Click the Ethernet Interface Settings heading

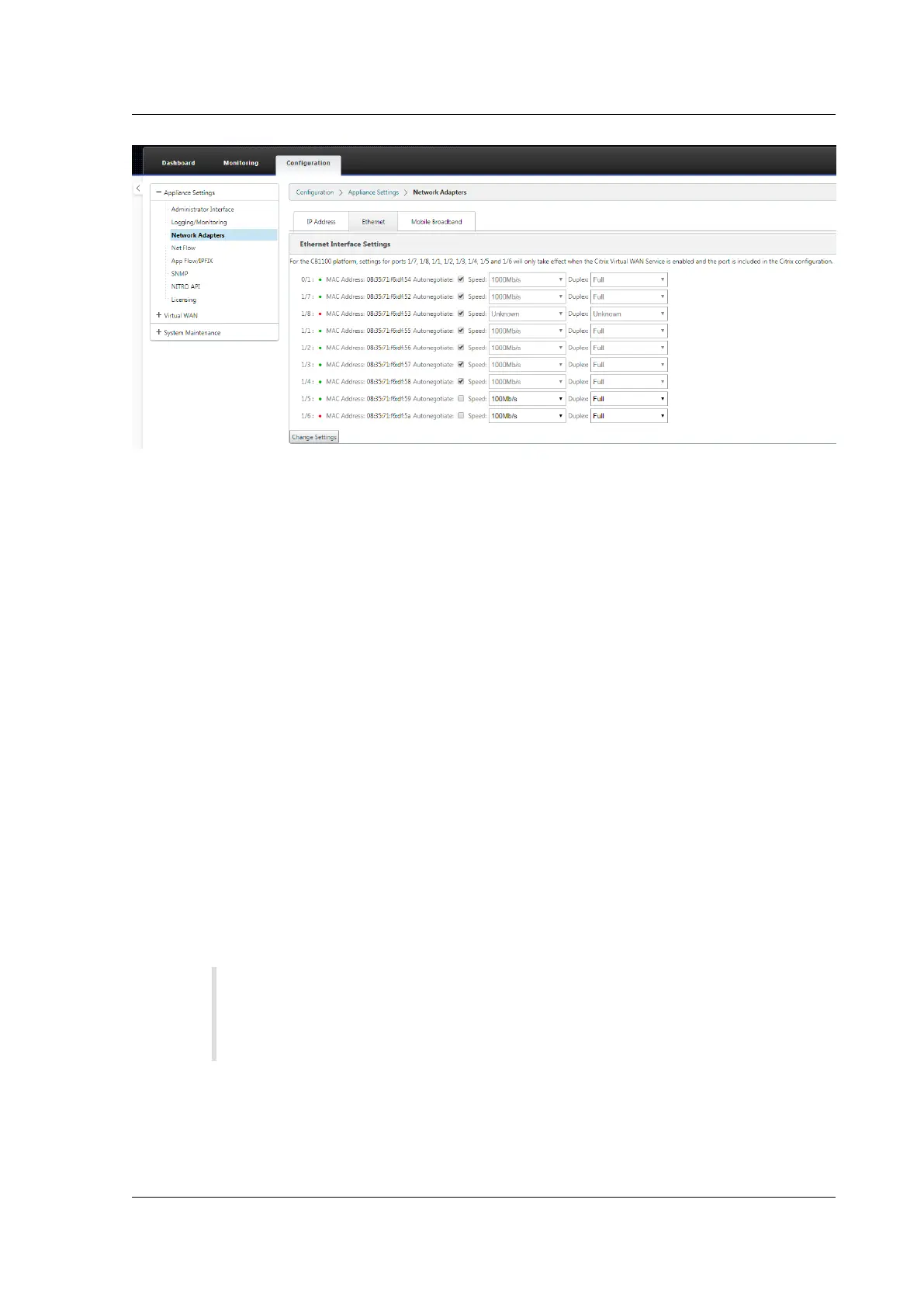click(345, 244)
